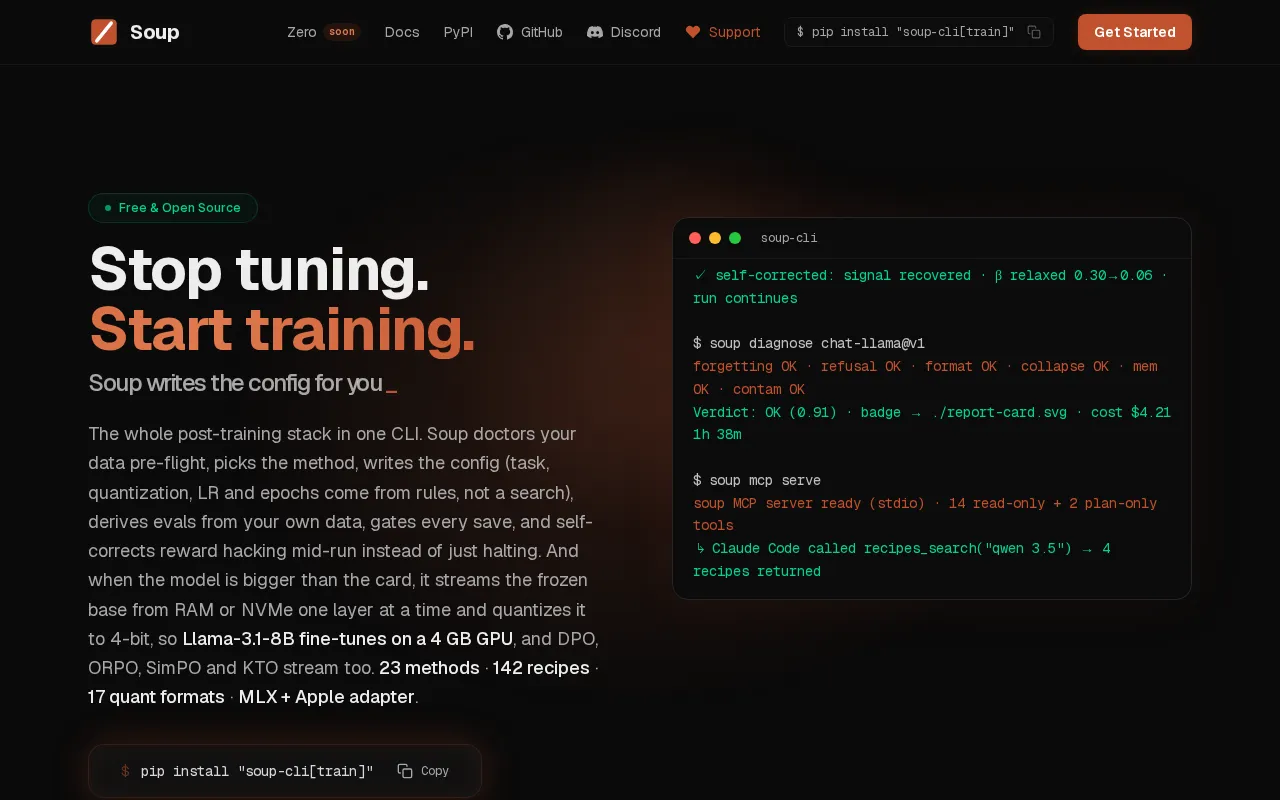This screenshot has width=1280, height=800.
Task: Click the GitHub octocat icon
Action: (505, 32)
